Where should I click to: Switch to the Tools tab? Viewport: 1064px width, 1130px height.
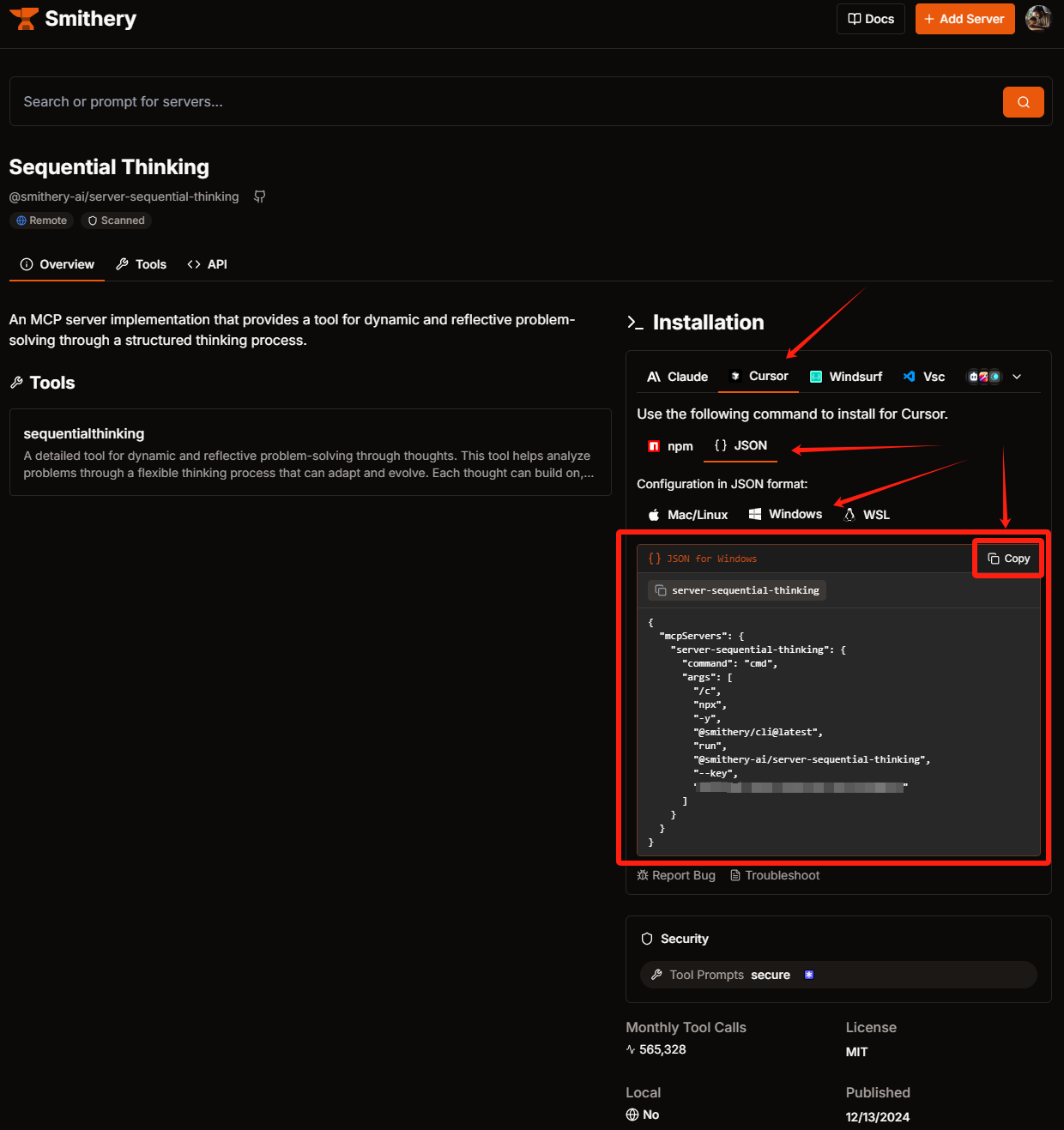141,264
